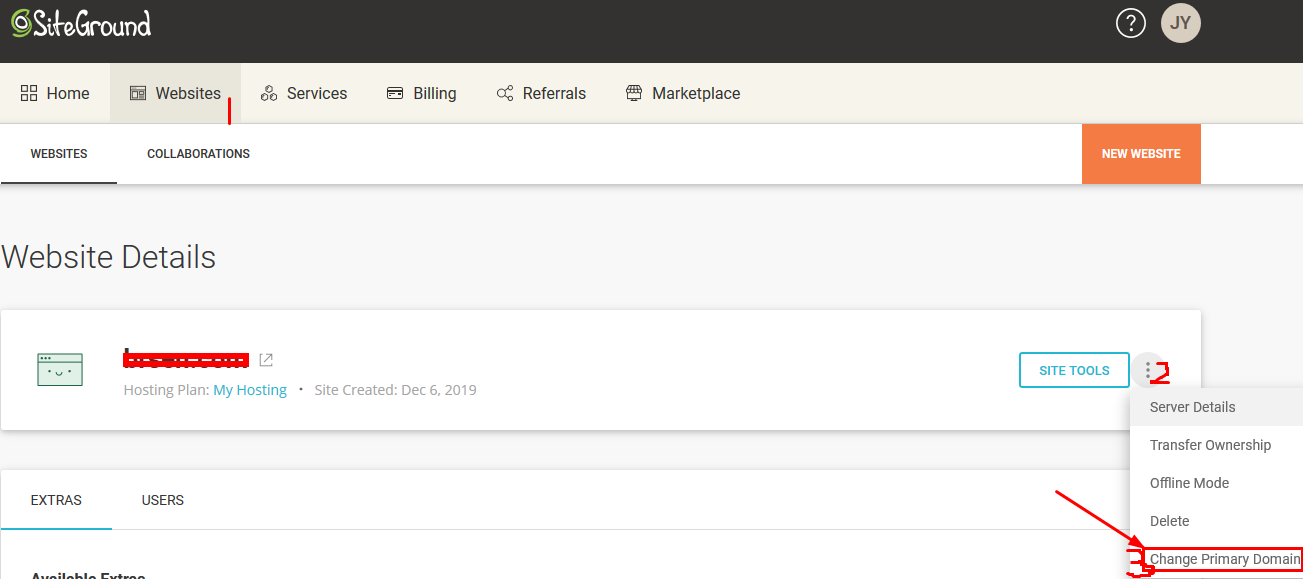1303x579 pixels.
Task: Open the Referrals page
Action: pos(541,93)
